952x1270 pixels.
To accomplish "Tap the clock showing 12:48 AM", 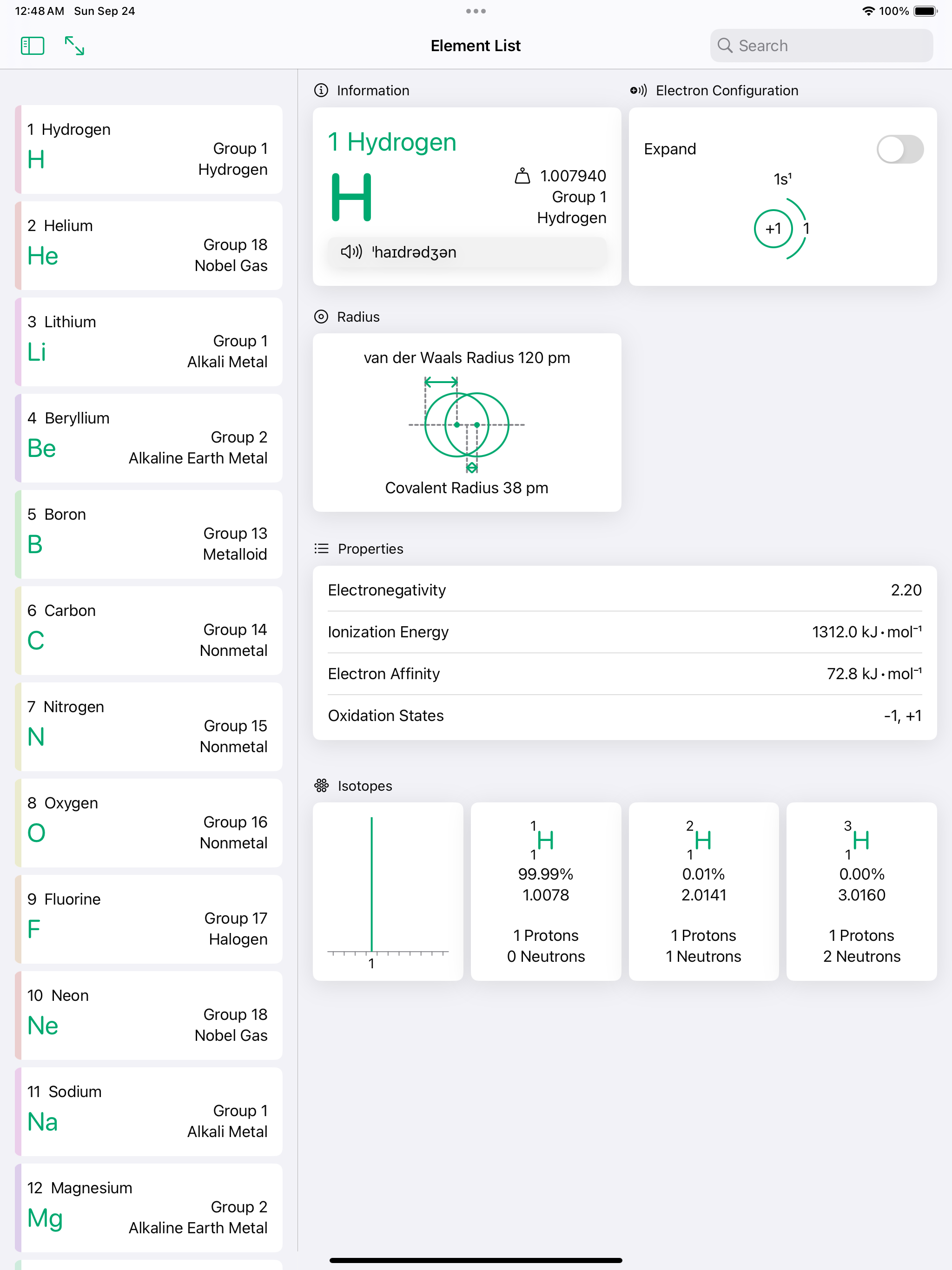I will tap(40, 11).
